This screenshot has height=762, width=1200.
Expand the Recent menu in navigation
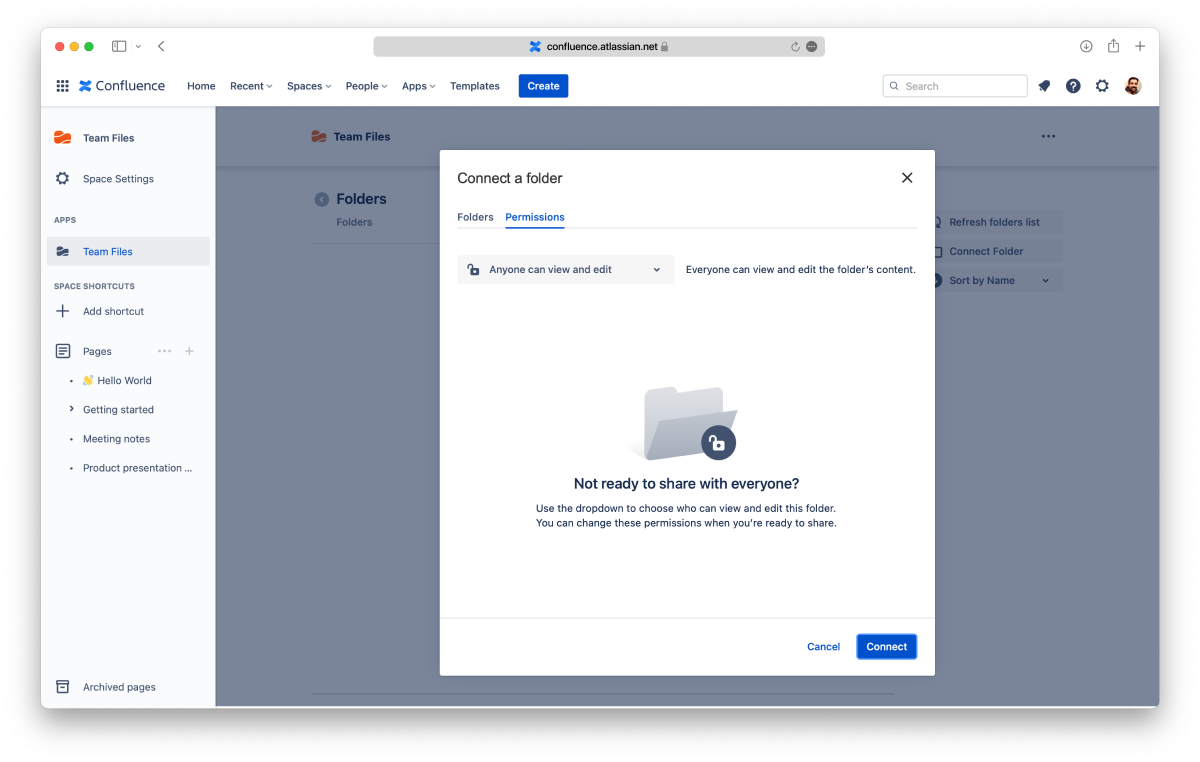click(251, 86)
